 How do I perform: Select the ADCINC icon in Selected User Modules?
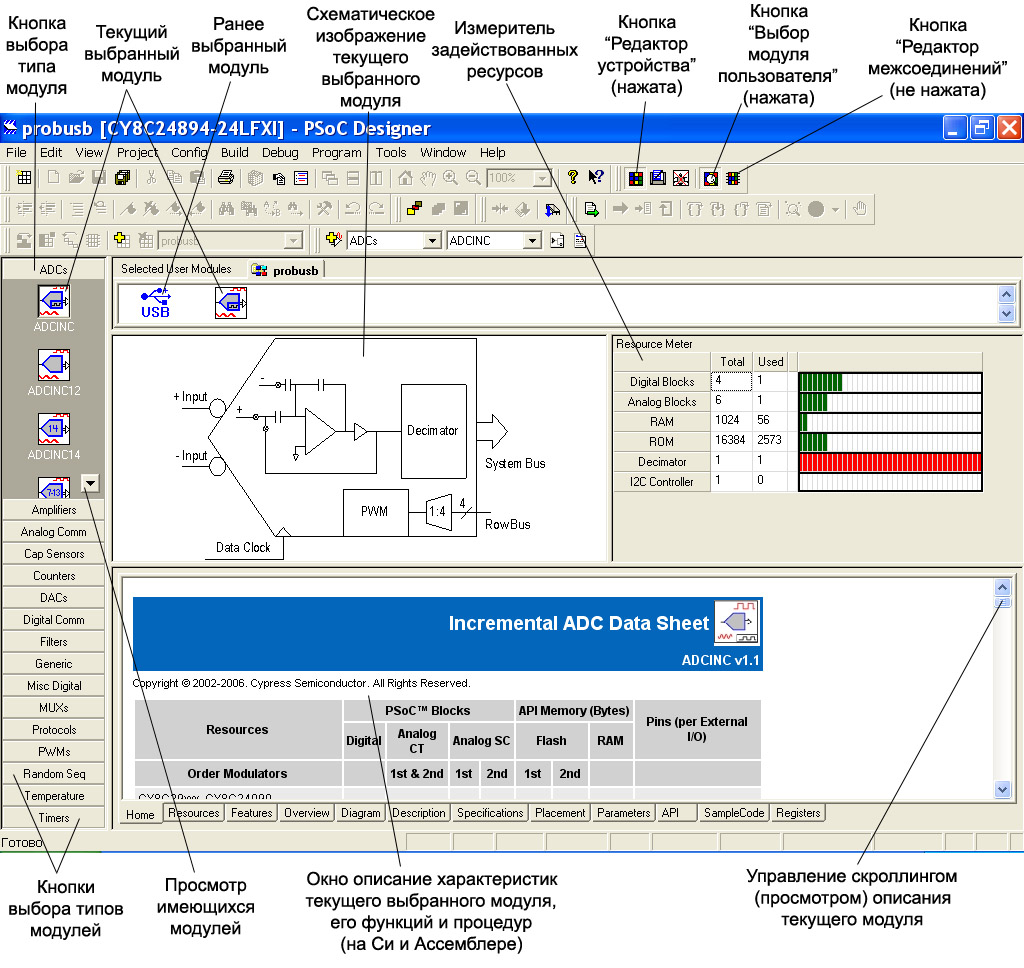click(x=231, y=303)
